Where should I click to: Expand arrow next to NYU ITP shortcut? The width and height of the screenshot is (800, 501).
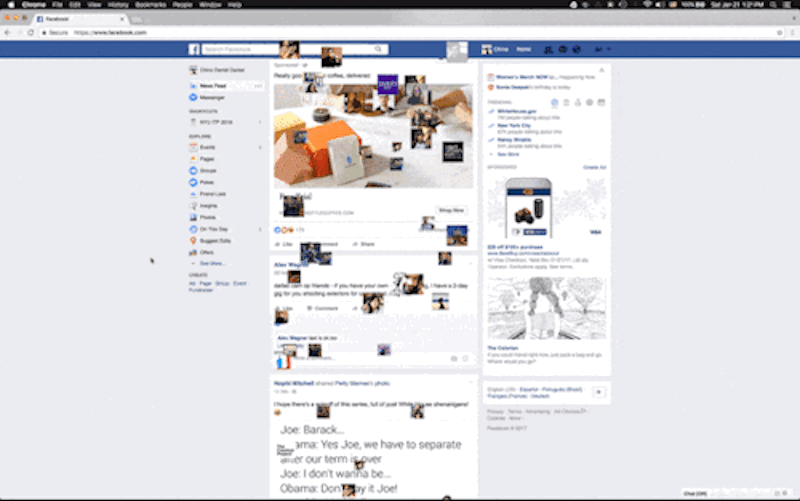(260, 122)
